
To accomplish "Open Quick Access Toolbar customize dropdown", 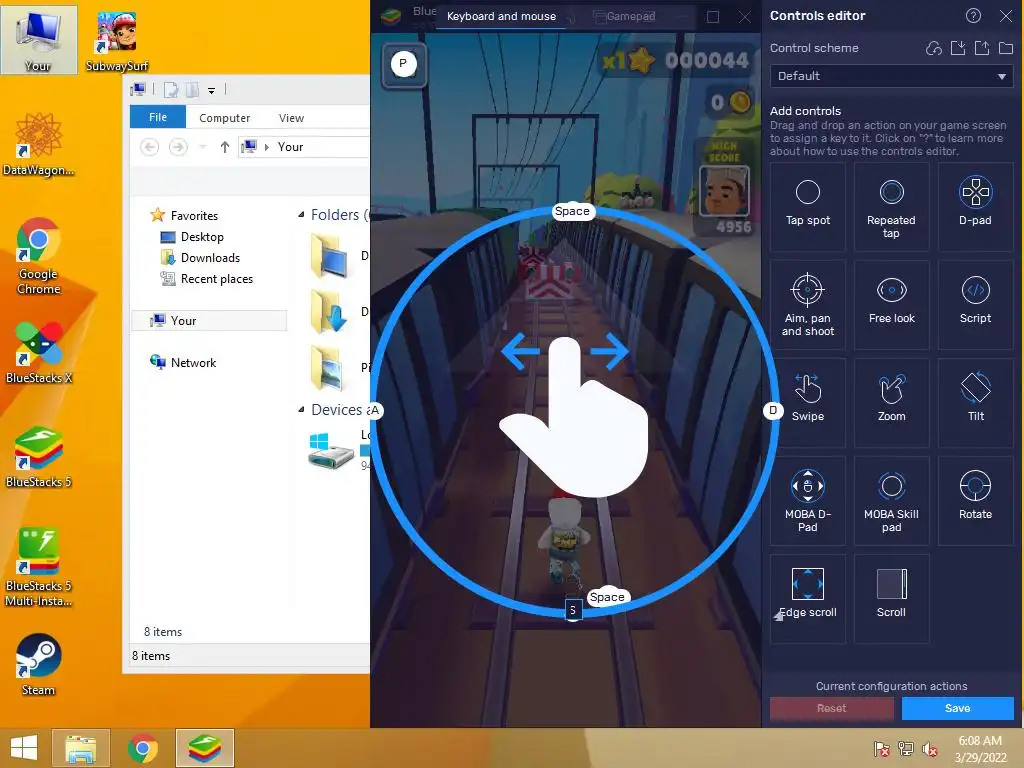I will coord(212,91).
